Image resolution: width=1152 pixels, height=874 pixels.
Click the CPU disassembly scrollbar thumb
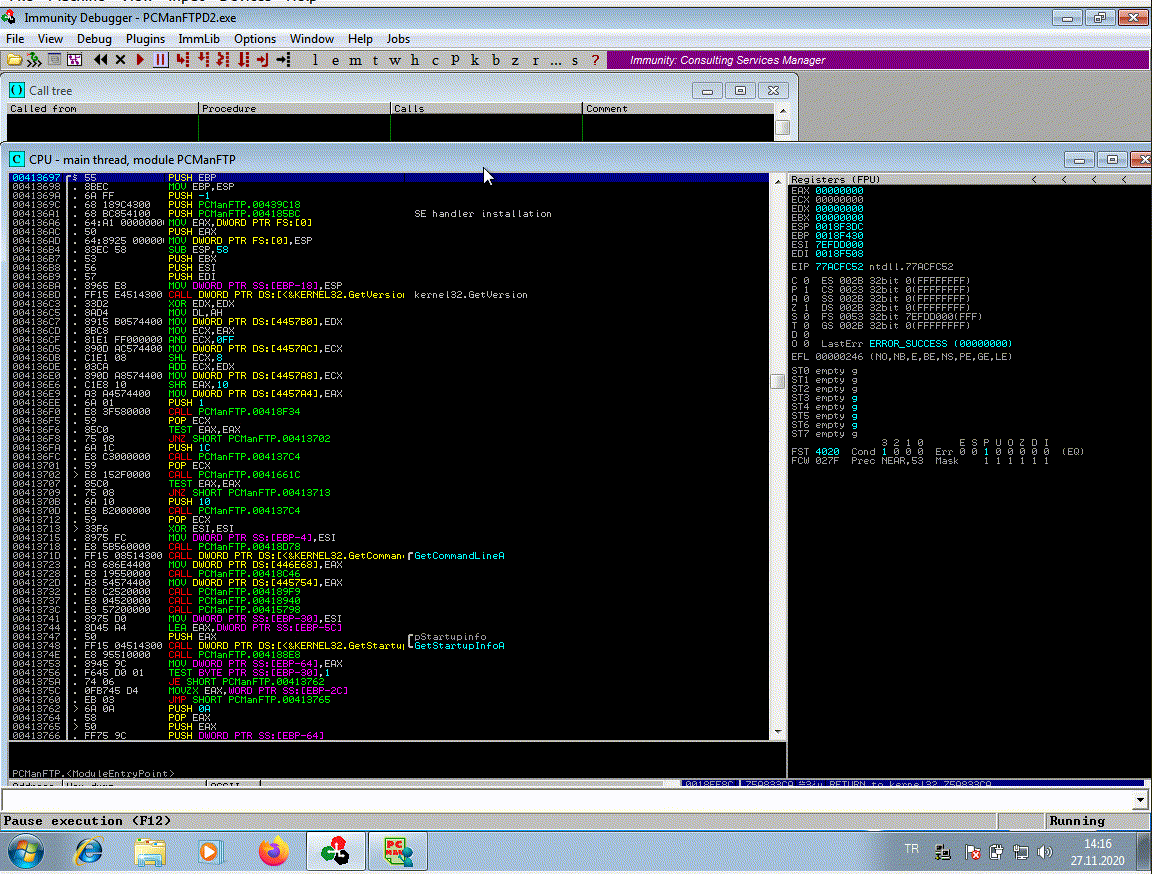(777, 381)
